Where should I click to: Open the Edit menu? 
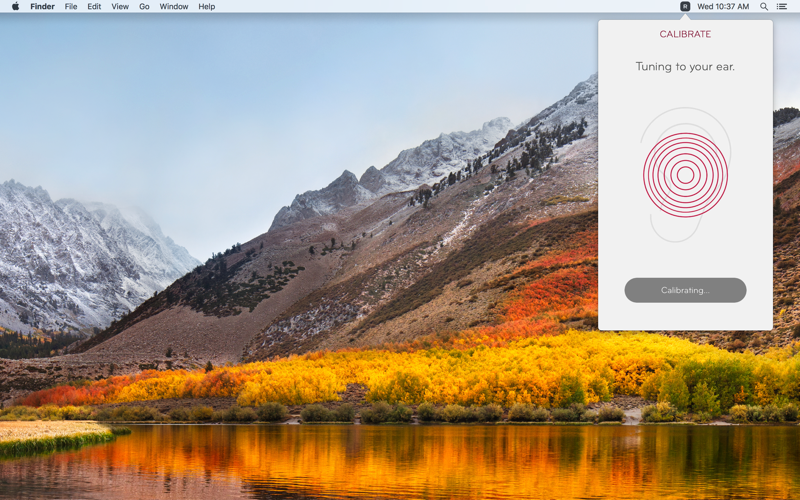[94, 7]
